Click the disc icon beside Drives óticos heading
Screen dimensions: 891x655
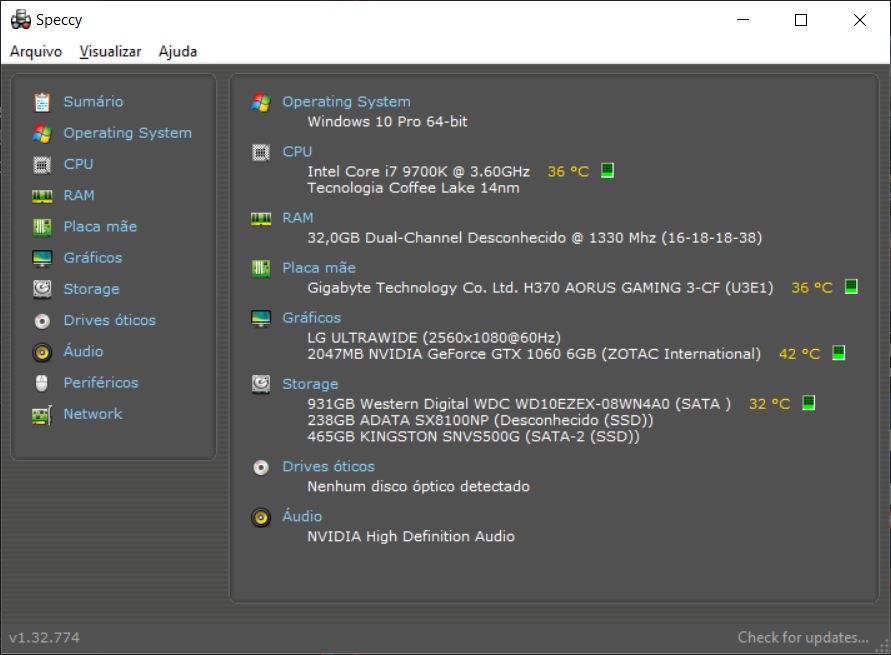point(261,468)
